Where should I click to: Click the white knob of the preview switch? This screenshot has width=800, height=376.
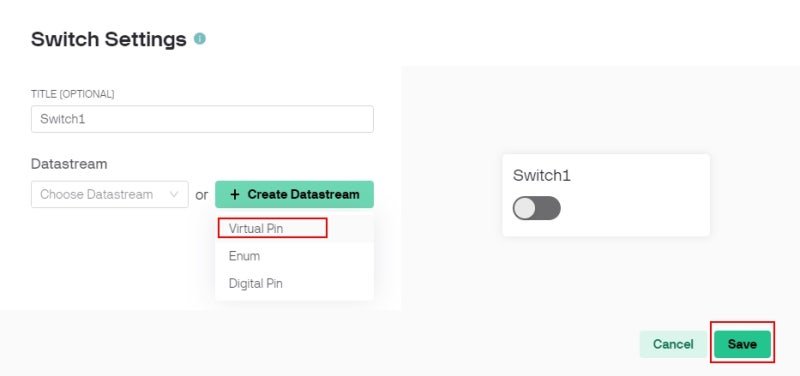tap(524, 208)
